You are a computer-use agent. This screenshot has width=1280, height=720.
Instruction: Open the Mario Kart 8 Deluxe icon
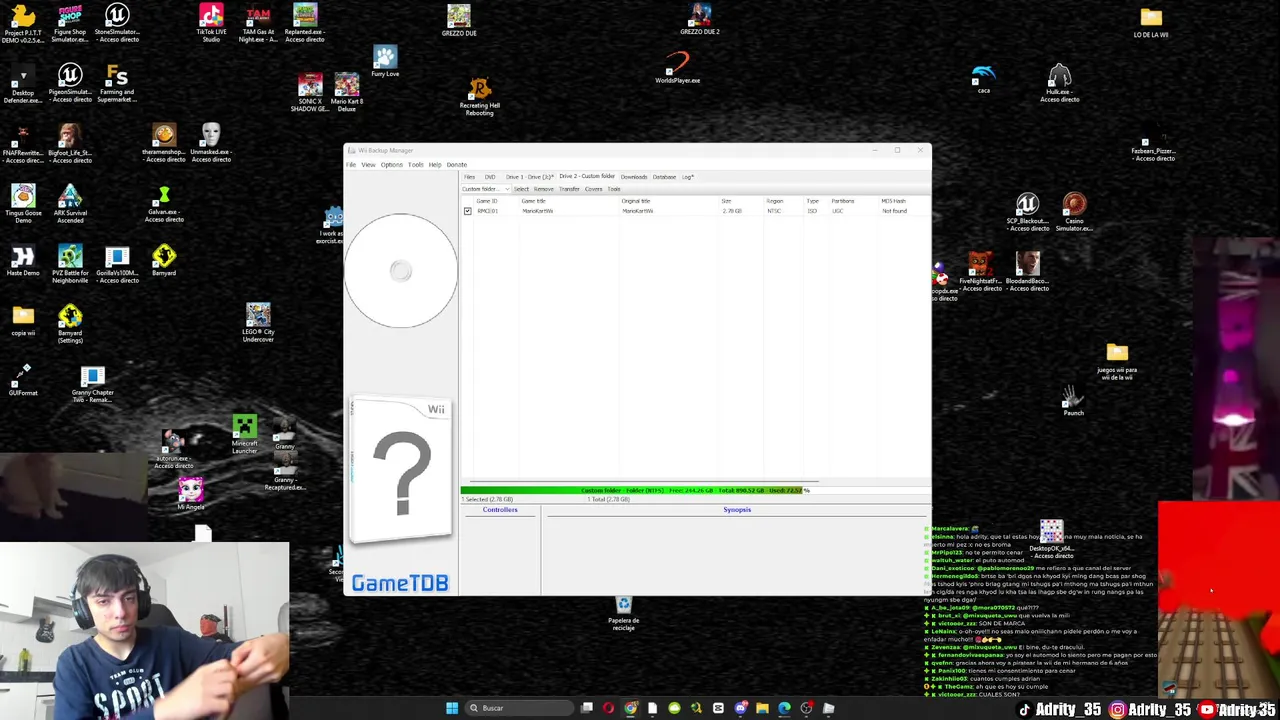coord(347,92)
